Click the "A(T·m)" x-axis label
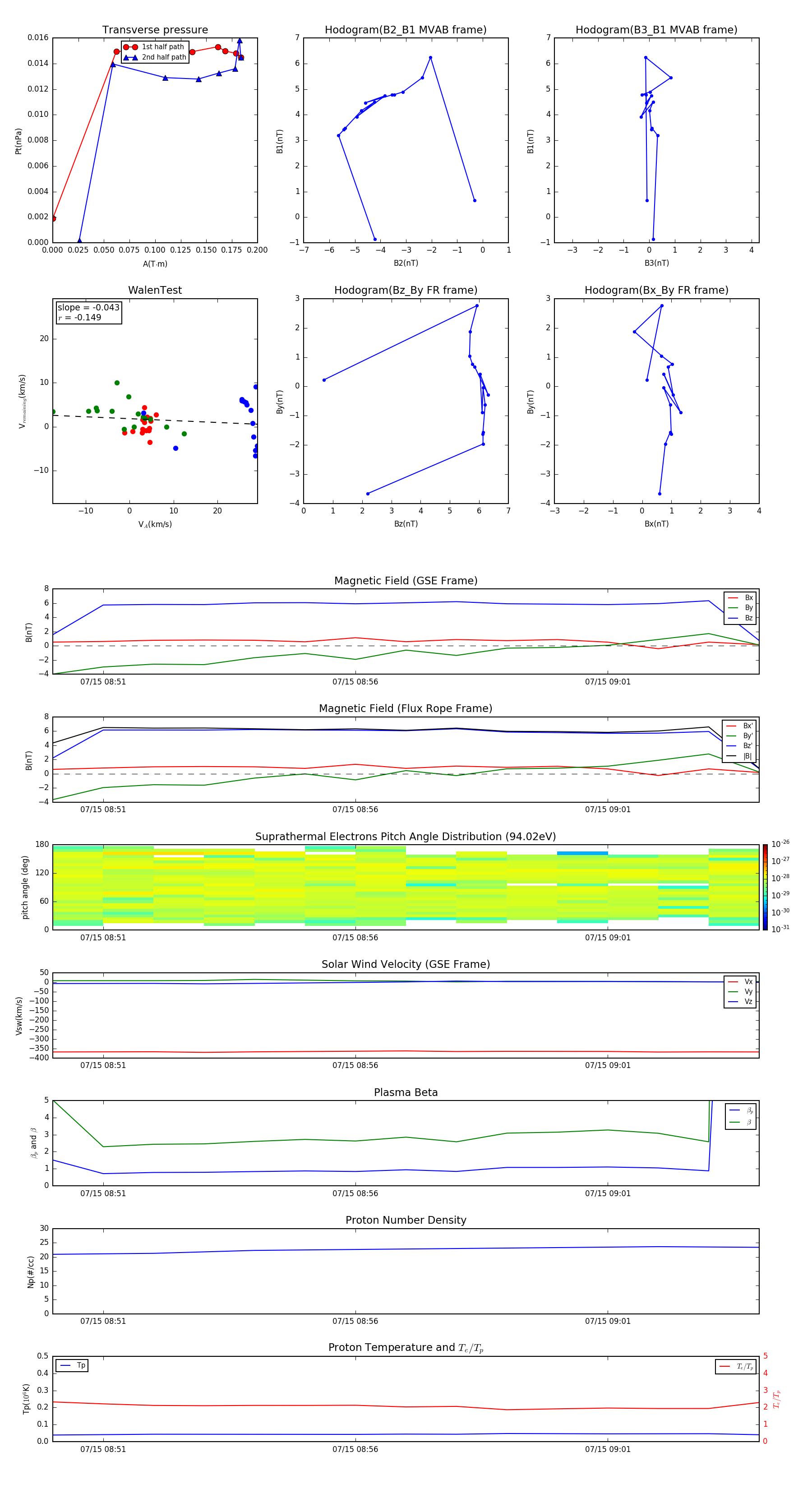812x1489 pixels. coord(155,264)
